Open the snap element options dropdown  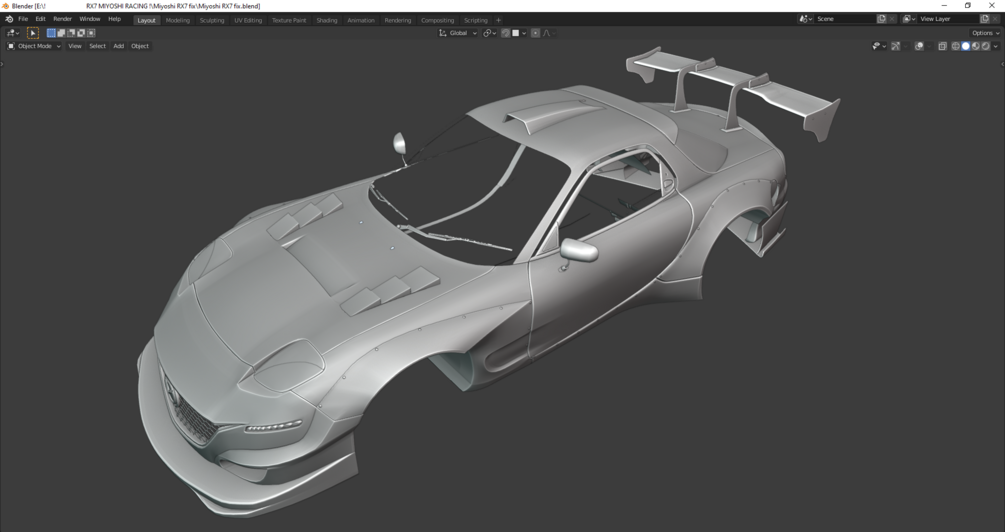point(519,33)
